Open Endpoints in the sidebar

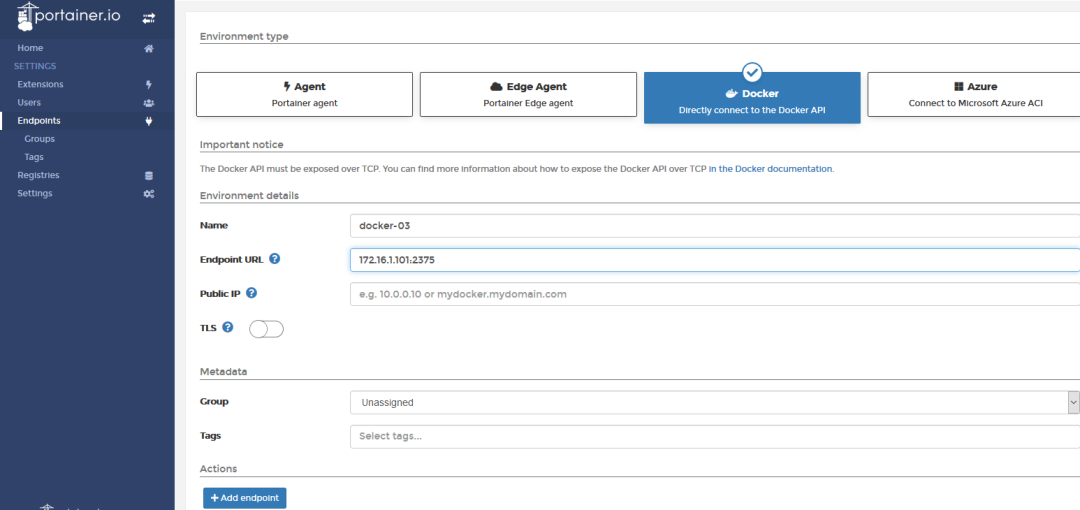[39, 121]
